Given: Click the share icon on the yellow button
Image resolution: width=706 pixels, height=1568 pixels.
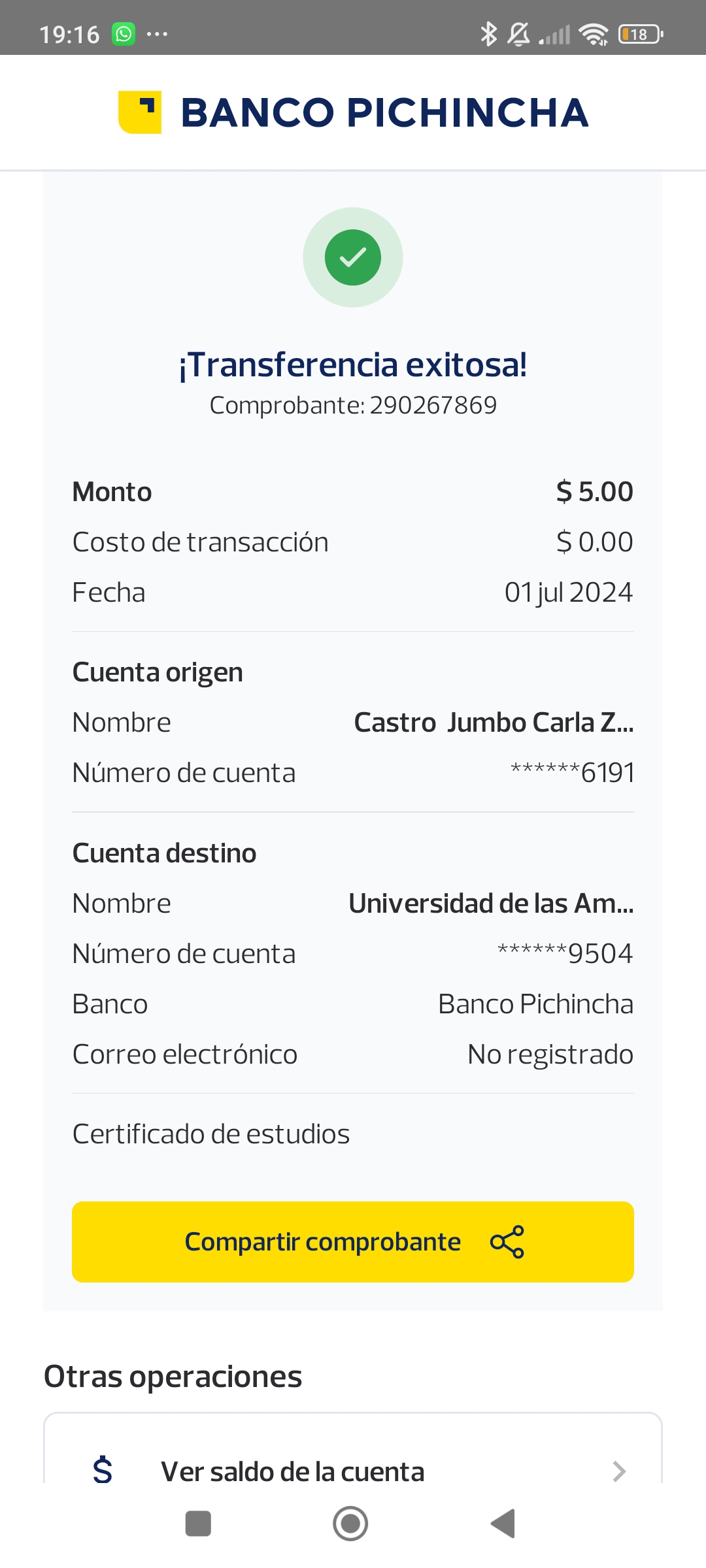Looking at the screenshot, I should (507, 1242).
